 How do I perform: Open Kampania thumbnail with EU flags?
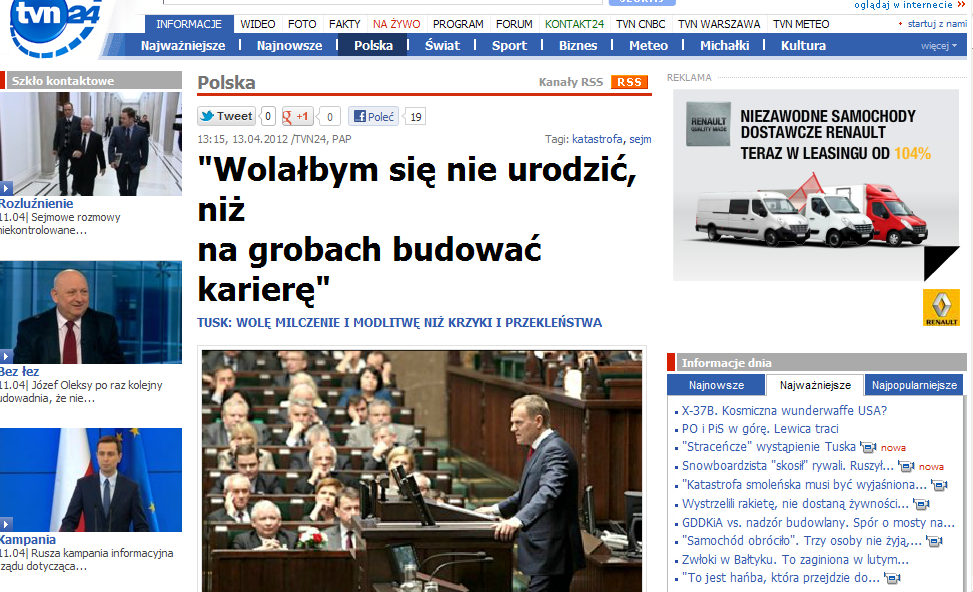coord(91,480)
